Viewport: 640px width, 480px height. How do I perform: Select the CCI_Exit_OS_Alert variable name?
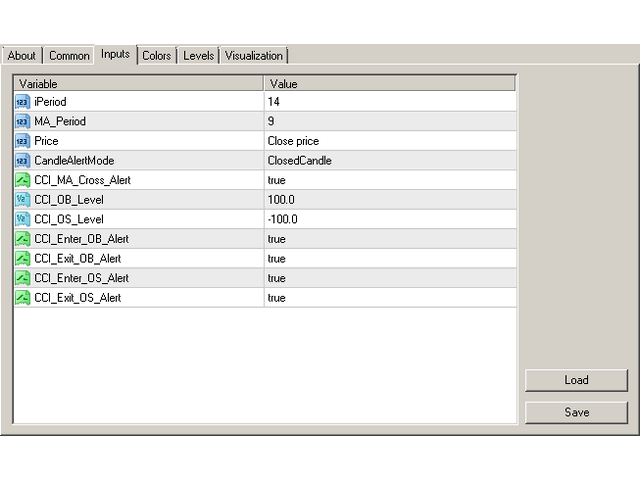(x=78, y=298)
